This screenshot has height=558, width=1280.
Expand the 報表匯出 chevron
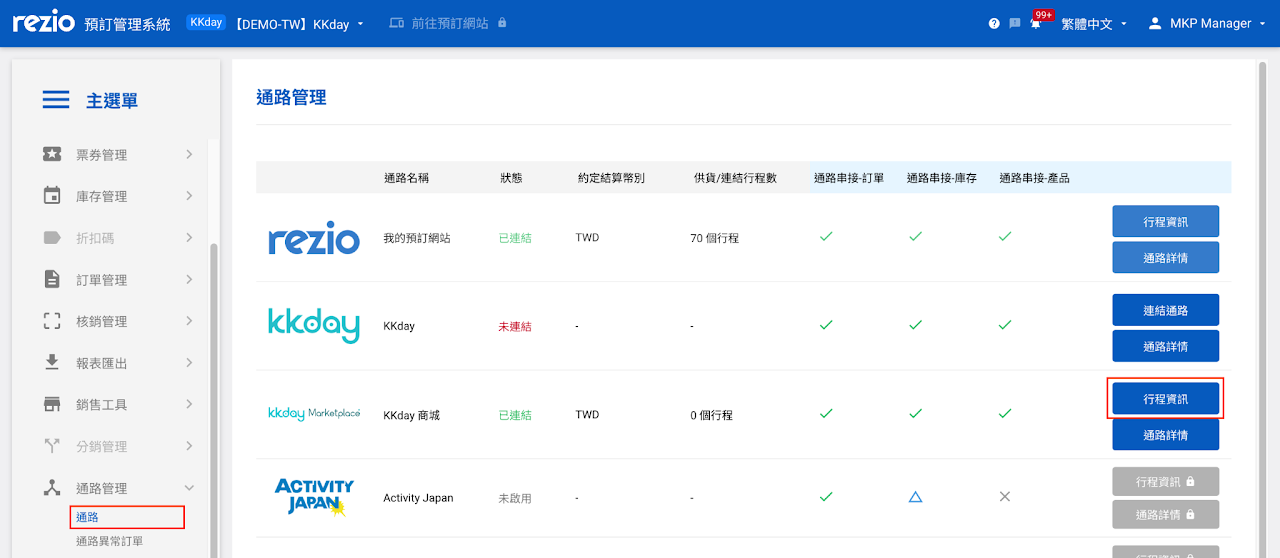point(189,363)
